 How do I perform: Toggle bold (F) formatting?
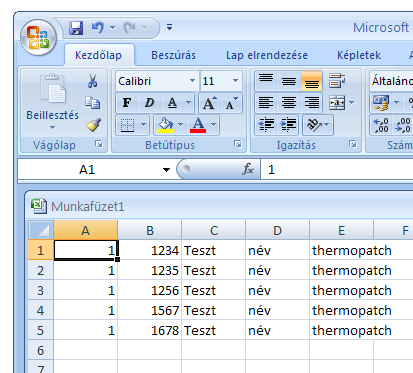[127, 103]
